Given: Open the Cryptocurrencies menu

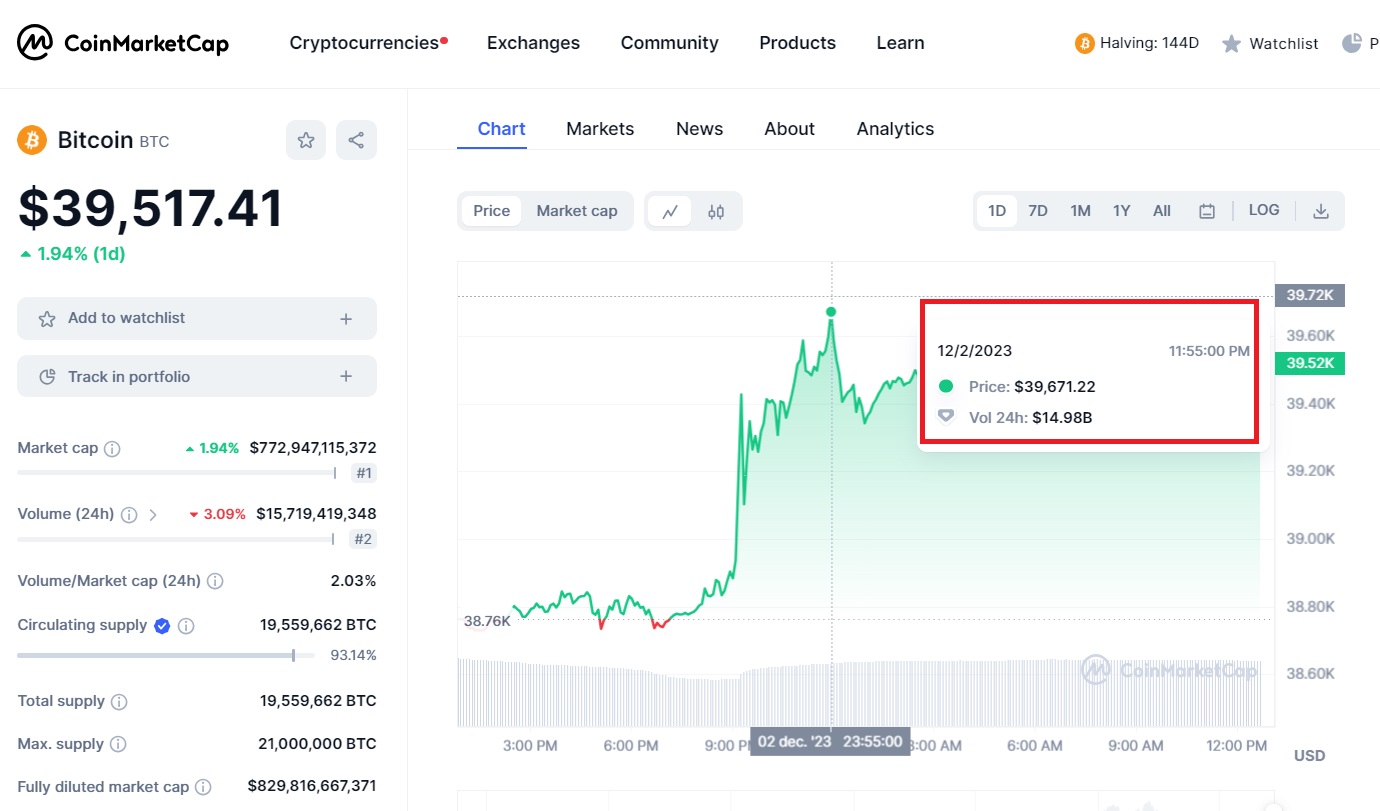Looking at the screenshot, I should [364, 43].
